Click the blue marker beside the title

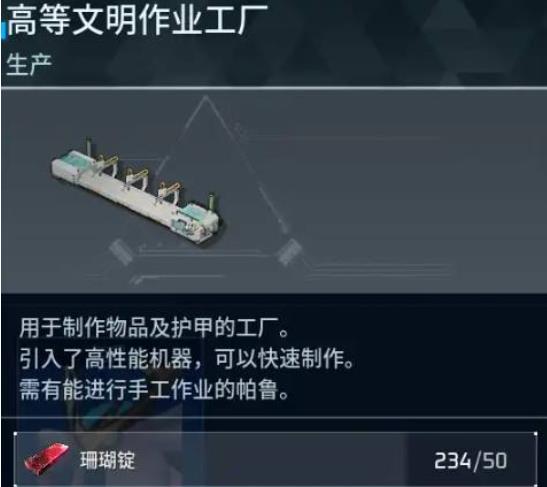point(3,29)
